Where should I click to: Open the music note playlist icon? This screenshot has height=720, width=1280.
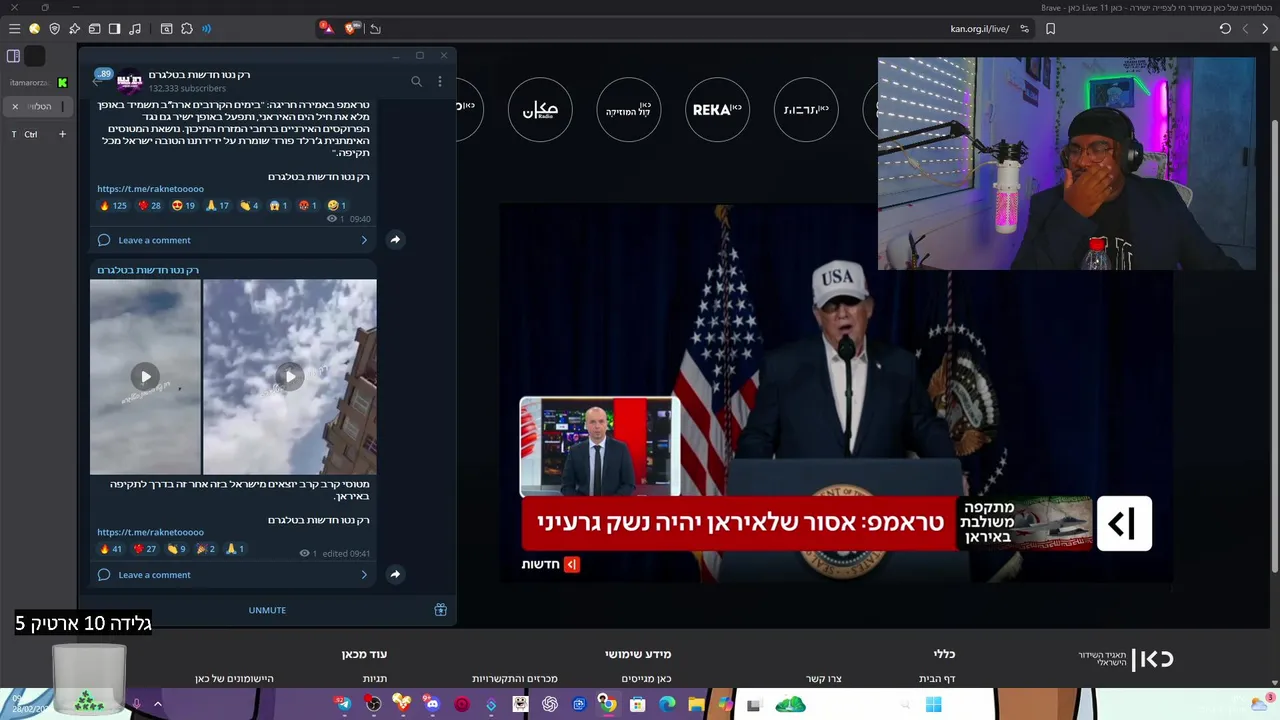click(x=135, y=29)
